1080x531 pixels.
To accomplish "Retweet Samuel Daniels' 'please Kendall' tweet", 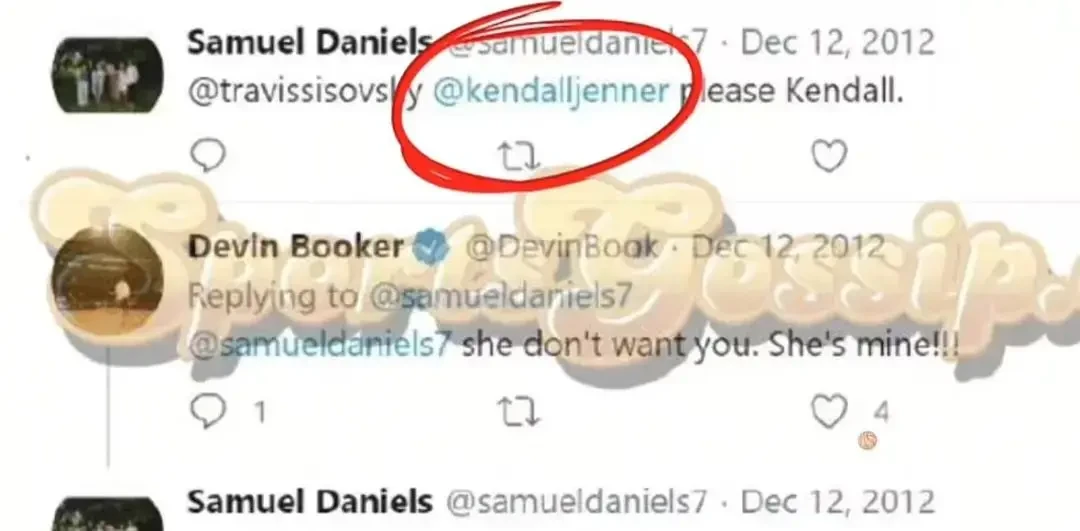I will [519, 157].
